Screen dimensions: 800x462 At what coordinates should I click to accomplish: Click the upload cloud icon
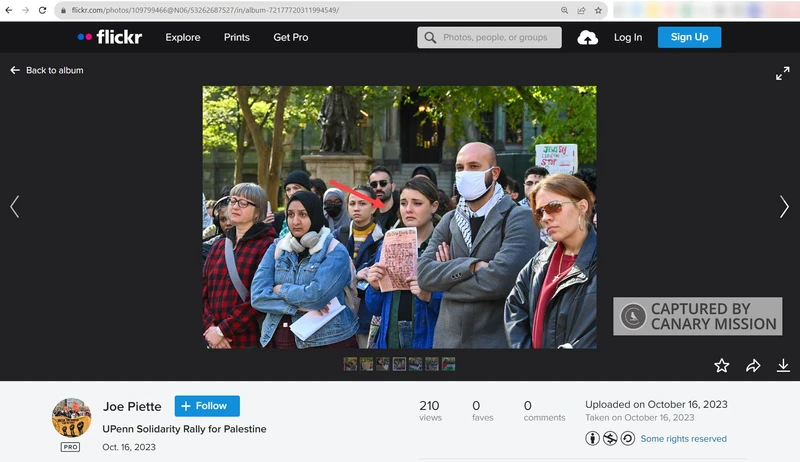(x=588, y=37)
